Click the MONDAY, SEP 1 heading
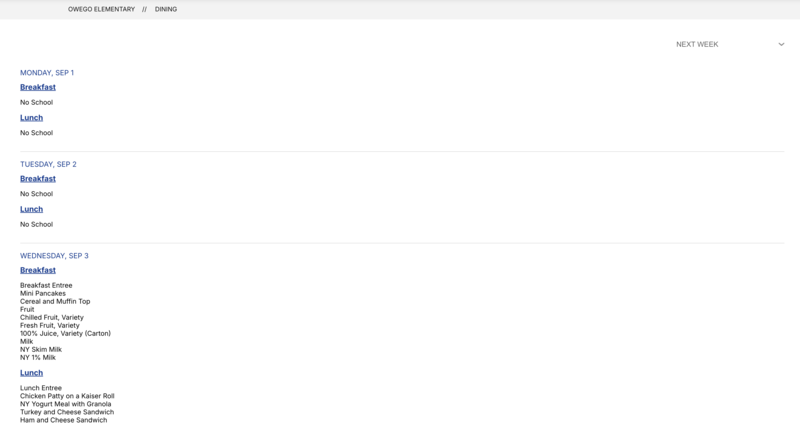The width and height of the screenshot is (800, 423). [47, 73]
